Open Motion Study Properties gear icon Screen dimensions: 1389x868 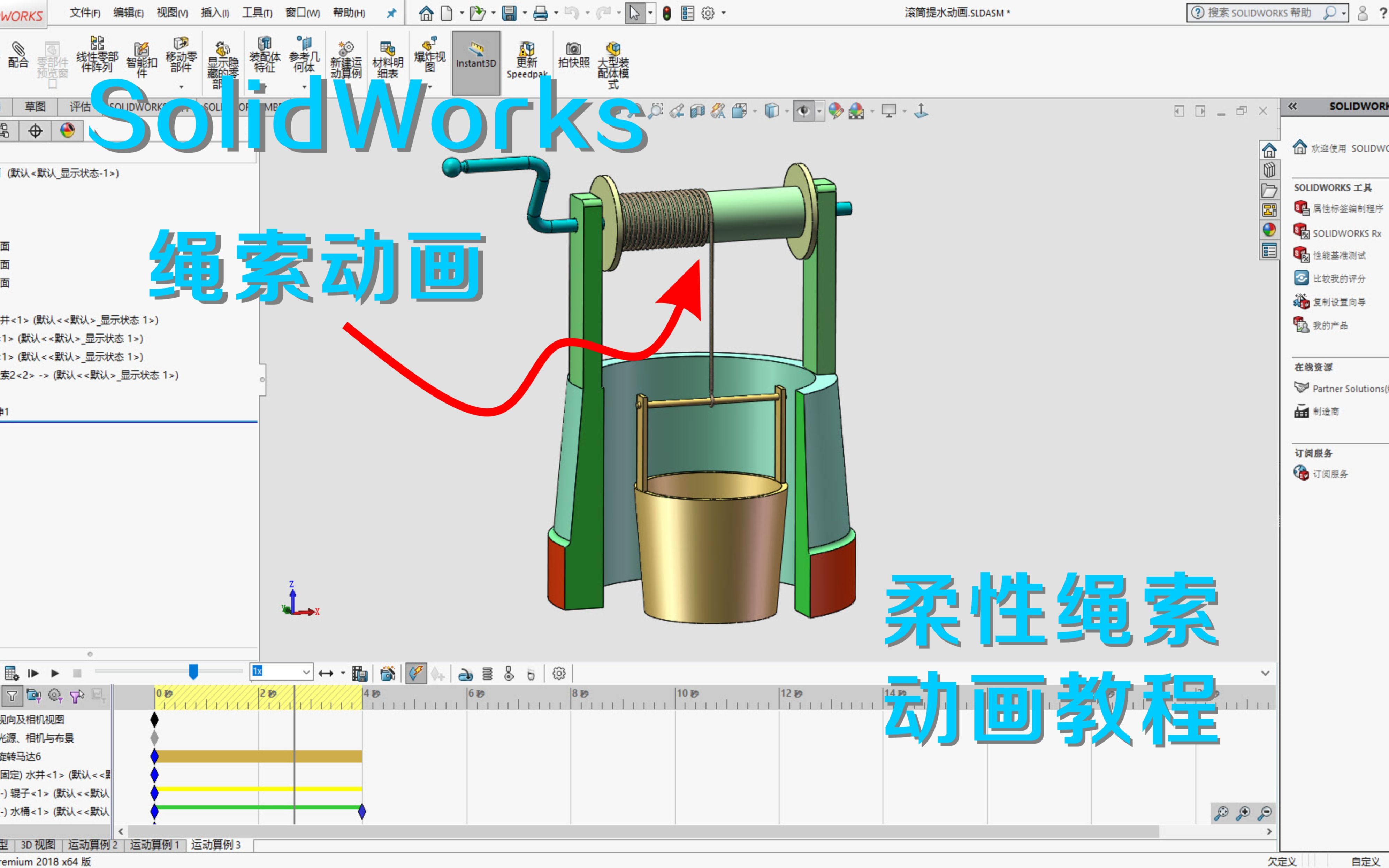(559, 673)
